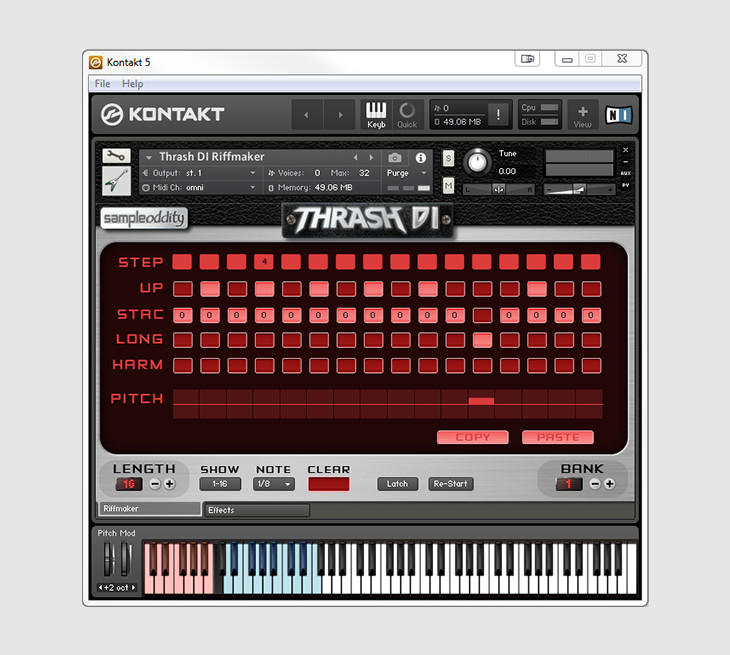
Task: Decrease BANK with the minus button
Action: tap(595, 484)
